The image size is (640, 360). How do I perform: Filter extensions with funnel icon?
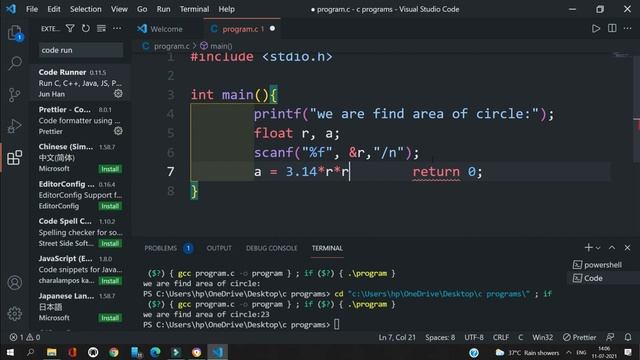tap(70, 28)
